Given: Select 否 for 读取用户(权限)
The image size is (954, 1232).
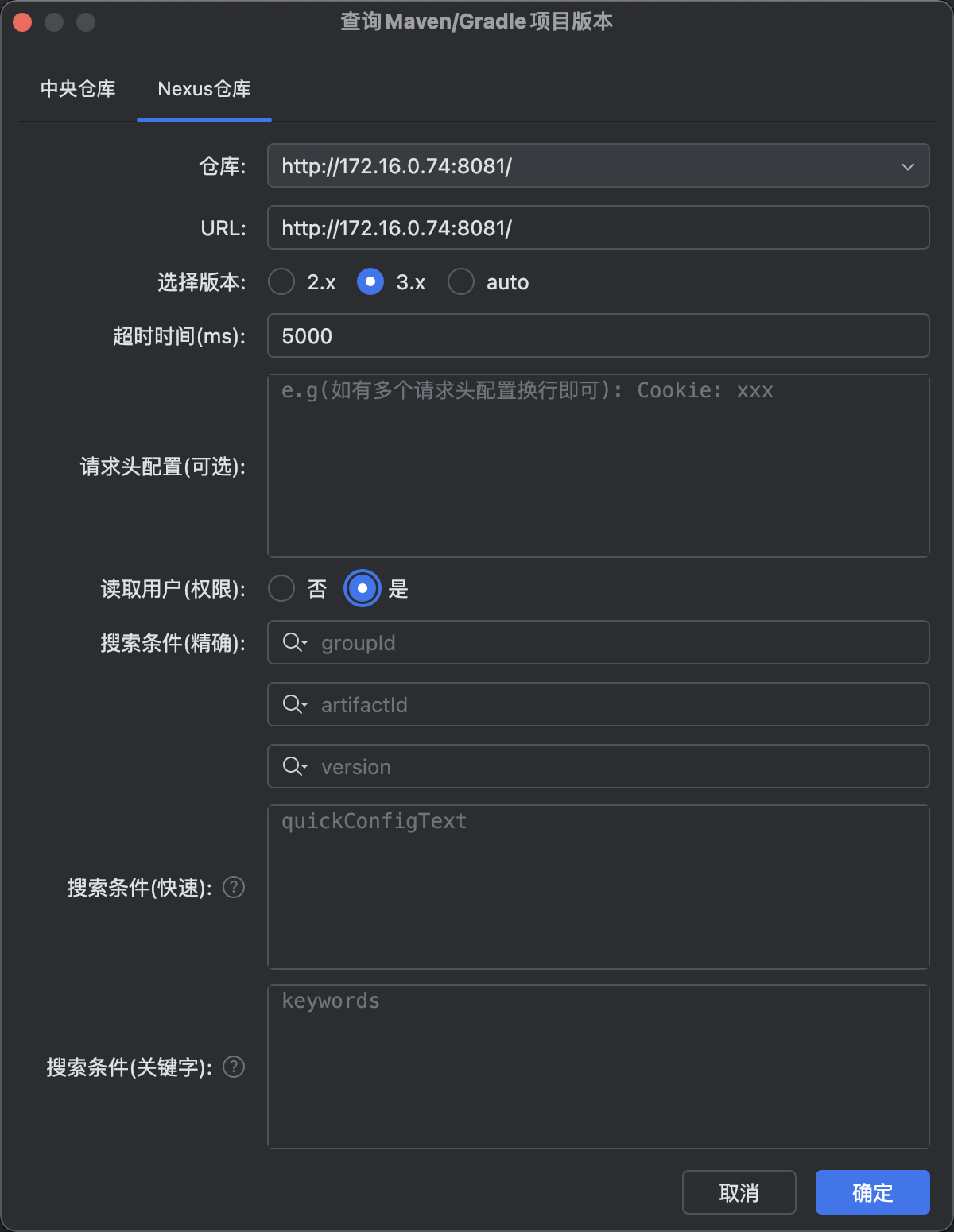Looking at the screenshot, I should point(281,588).
